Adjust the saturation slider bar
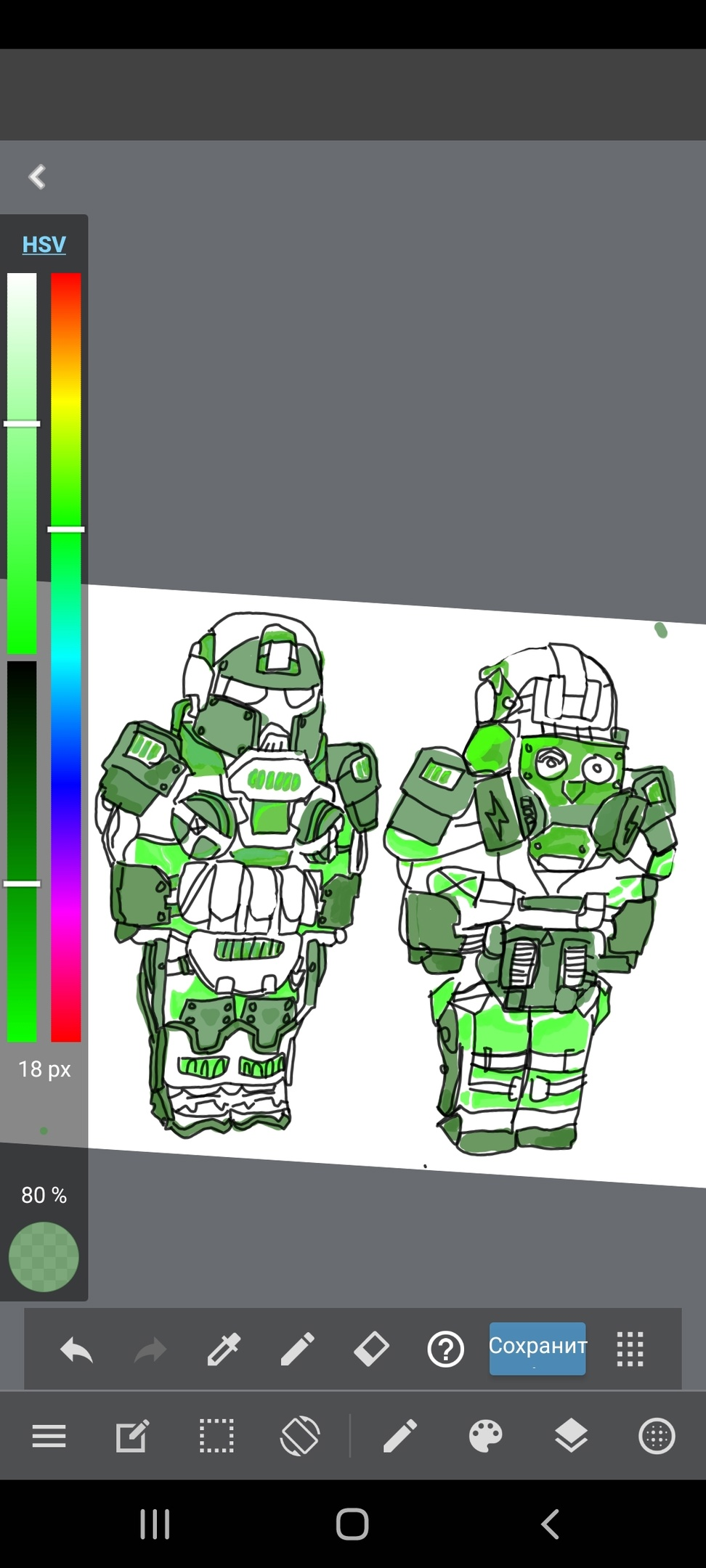 pyautogui.click(x=22, y=463)
